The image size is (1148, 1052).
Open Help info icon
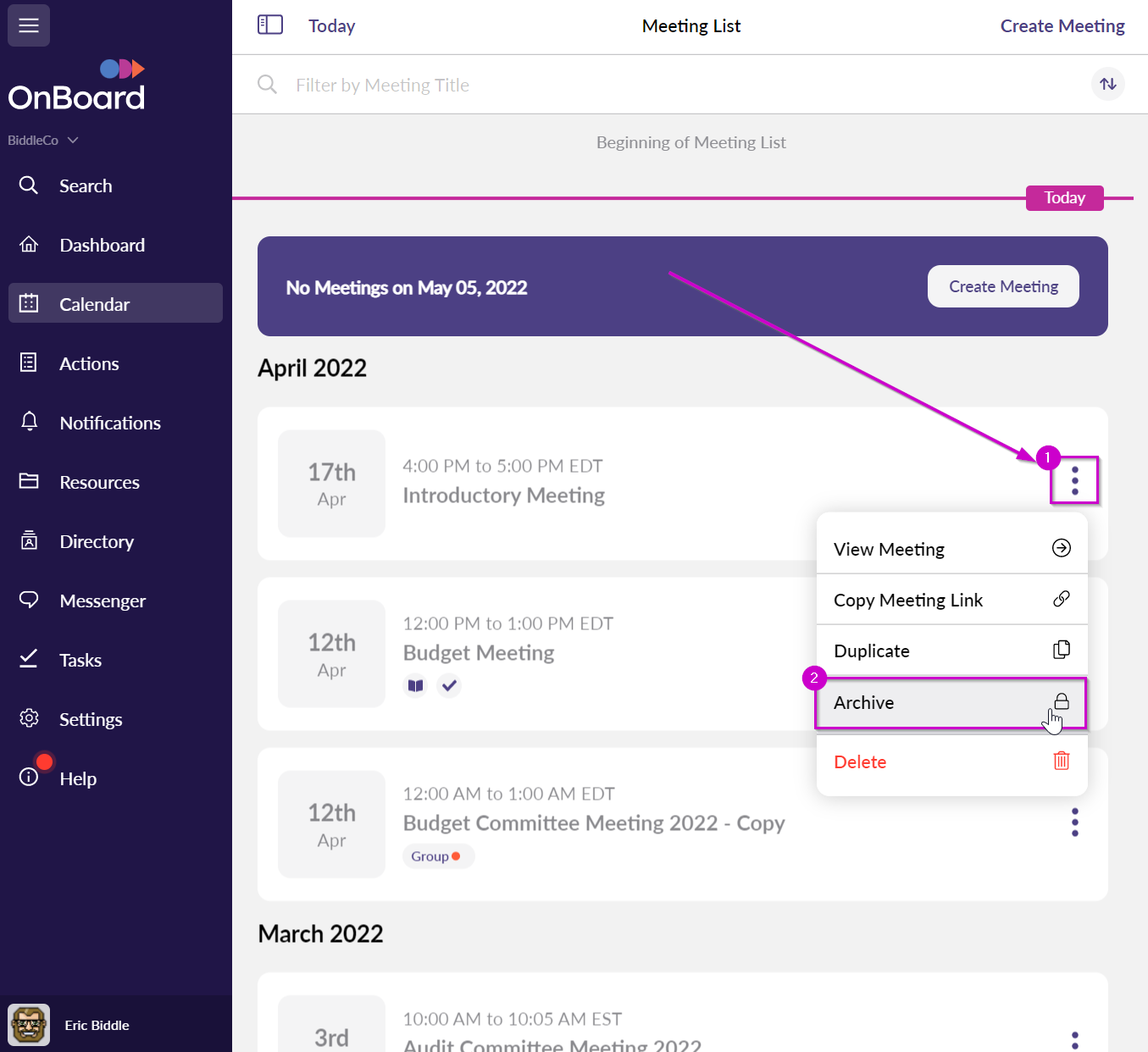click(29, 777)
